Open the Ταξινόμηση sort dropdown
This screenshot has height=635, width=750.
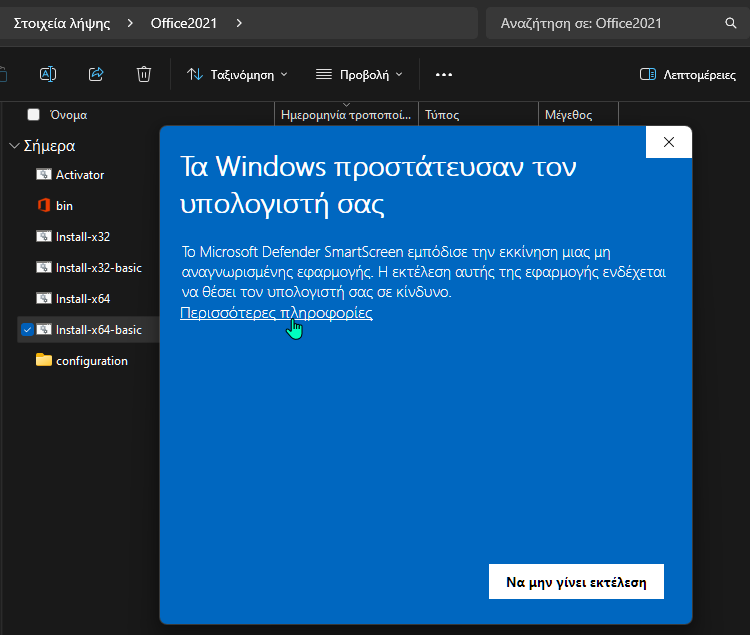[x=237, y=75]
